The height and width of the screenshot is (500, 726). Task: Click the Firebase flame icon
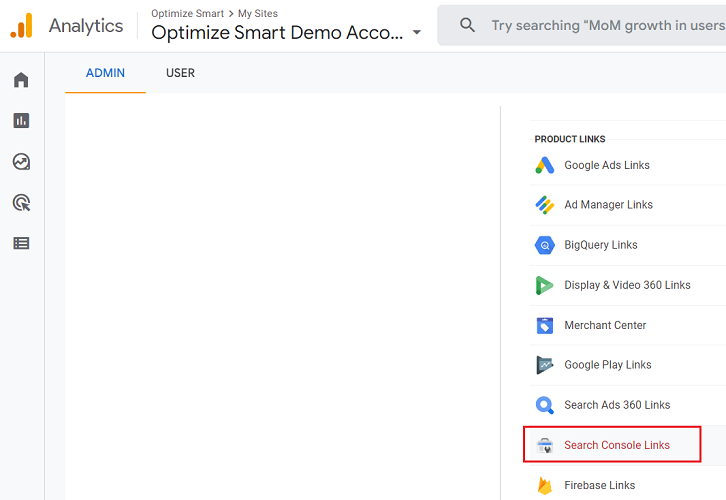pyautogui.click(x=544, y=485)
